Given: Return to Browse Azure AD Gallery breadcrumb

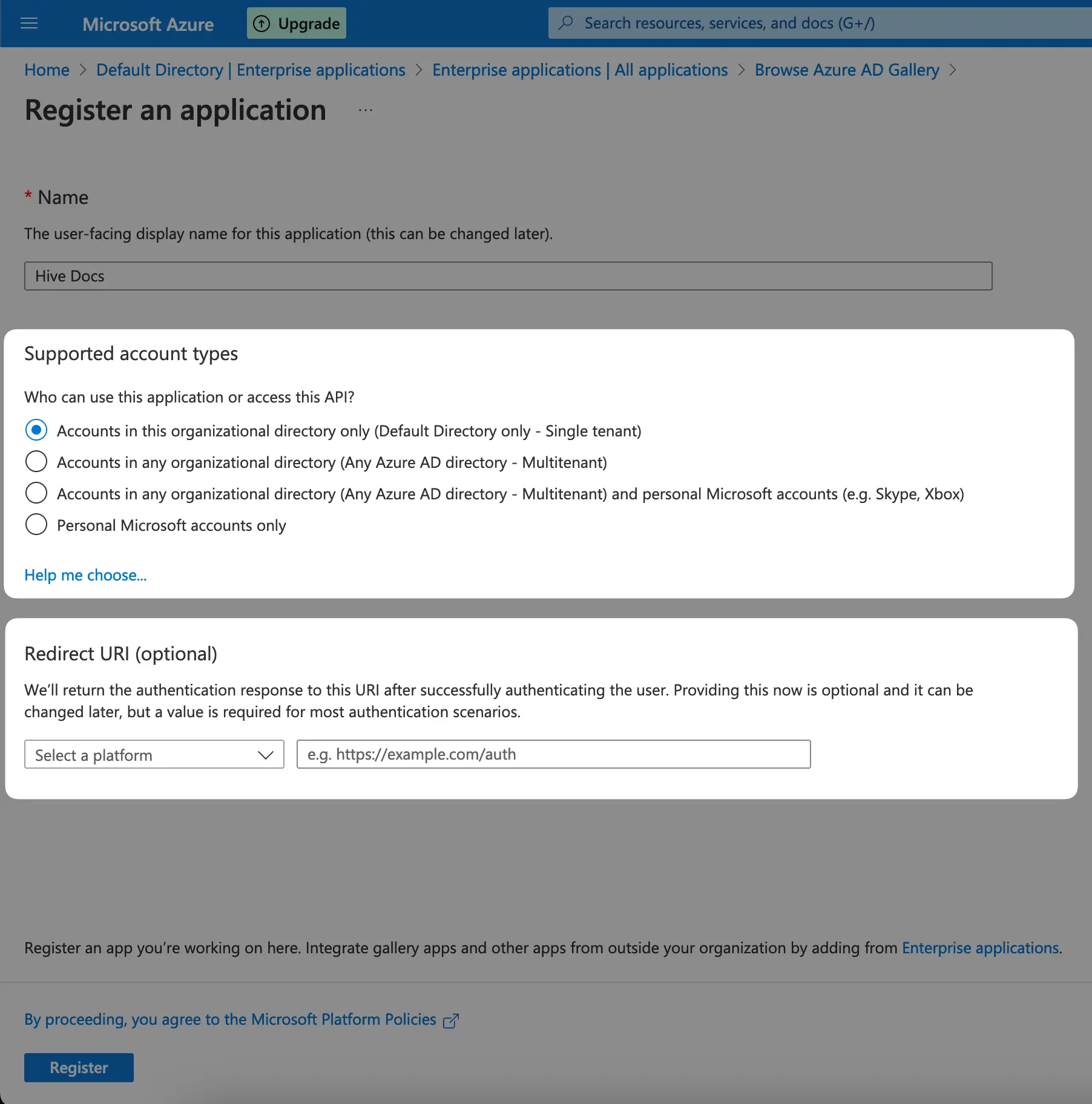Looking at the screenshot, I should (846, 70).
